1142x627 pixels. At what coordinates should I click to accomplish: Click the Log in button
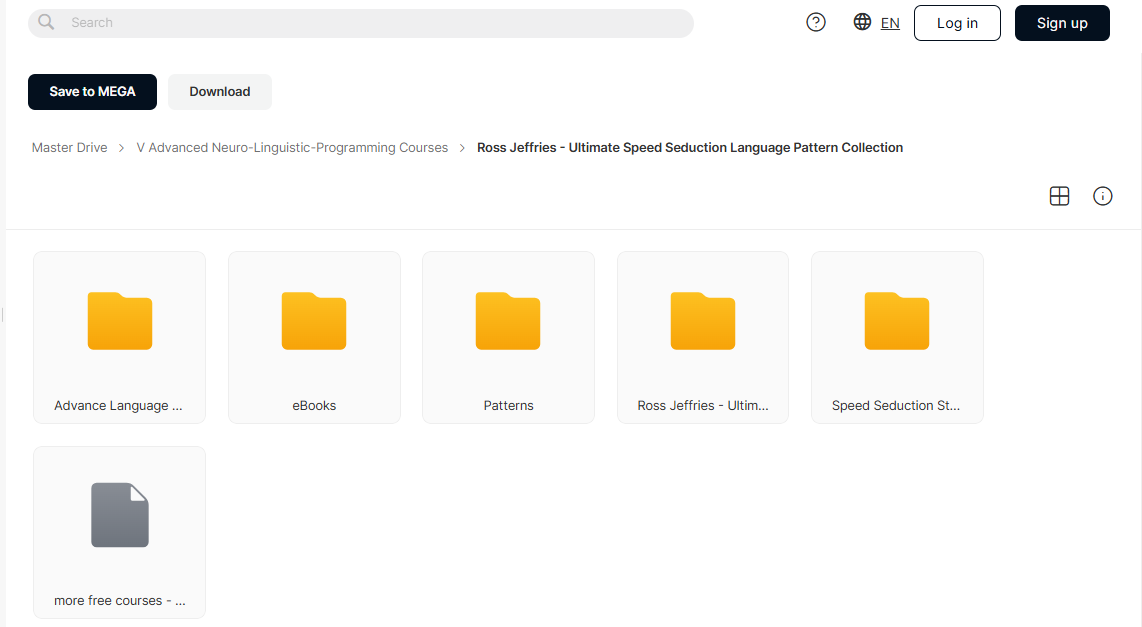click(x=957, y=23)
